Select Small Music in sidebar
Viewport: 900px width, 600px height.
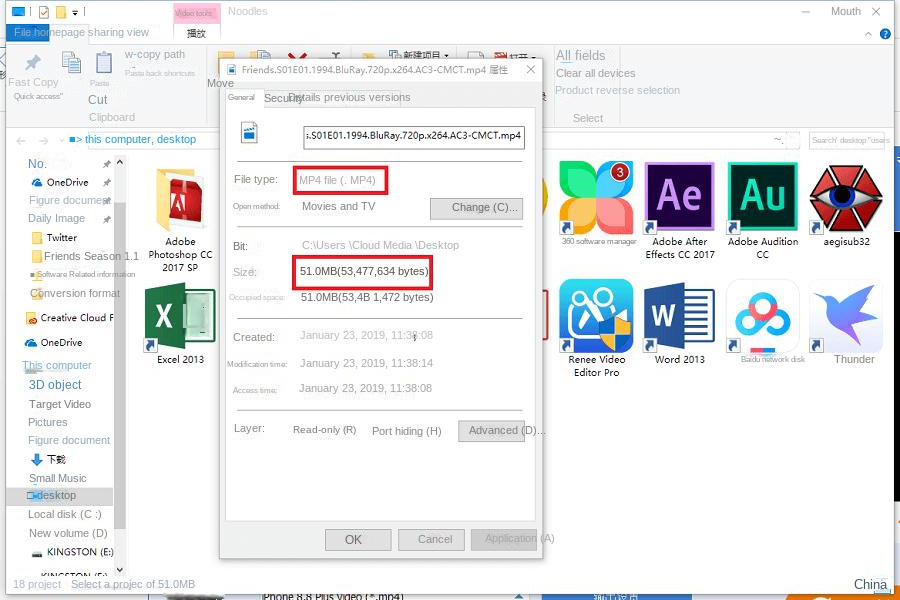click(57, 478)
